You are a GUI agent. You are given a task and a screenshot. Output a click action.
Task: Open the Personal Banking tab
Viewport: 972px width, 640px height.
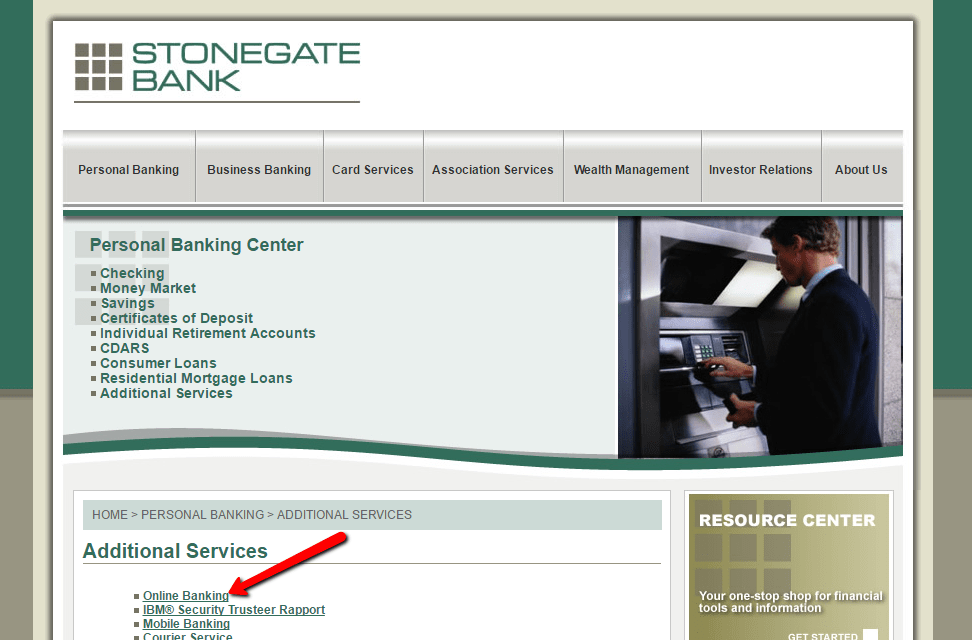(128, 169)
